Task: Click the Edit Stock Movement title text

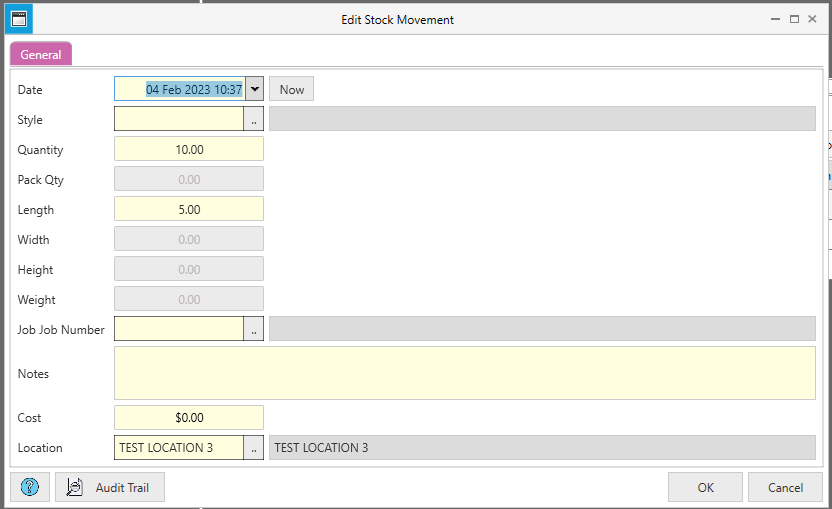Action: (397, 20)
